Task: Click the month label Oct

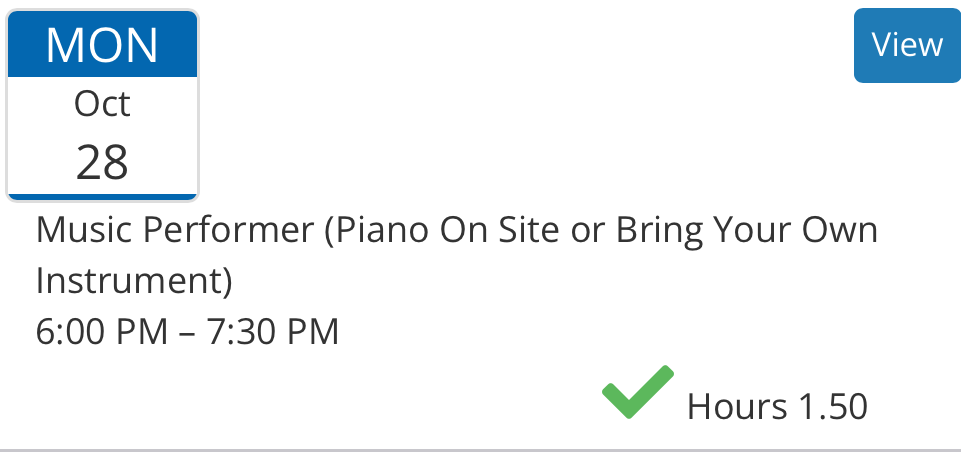Action: pos(103,104)
